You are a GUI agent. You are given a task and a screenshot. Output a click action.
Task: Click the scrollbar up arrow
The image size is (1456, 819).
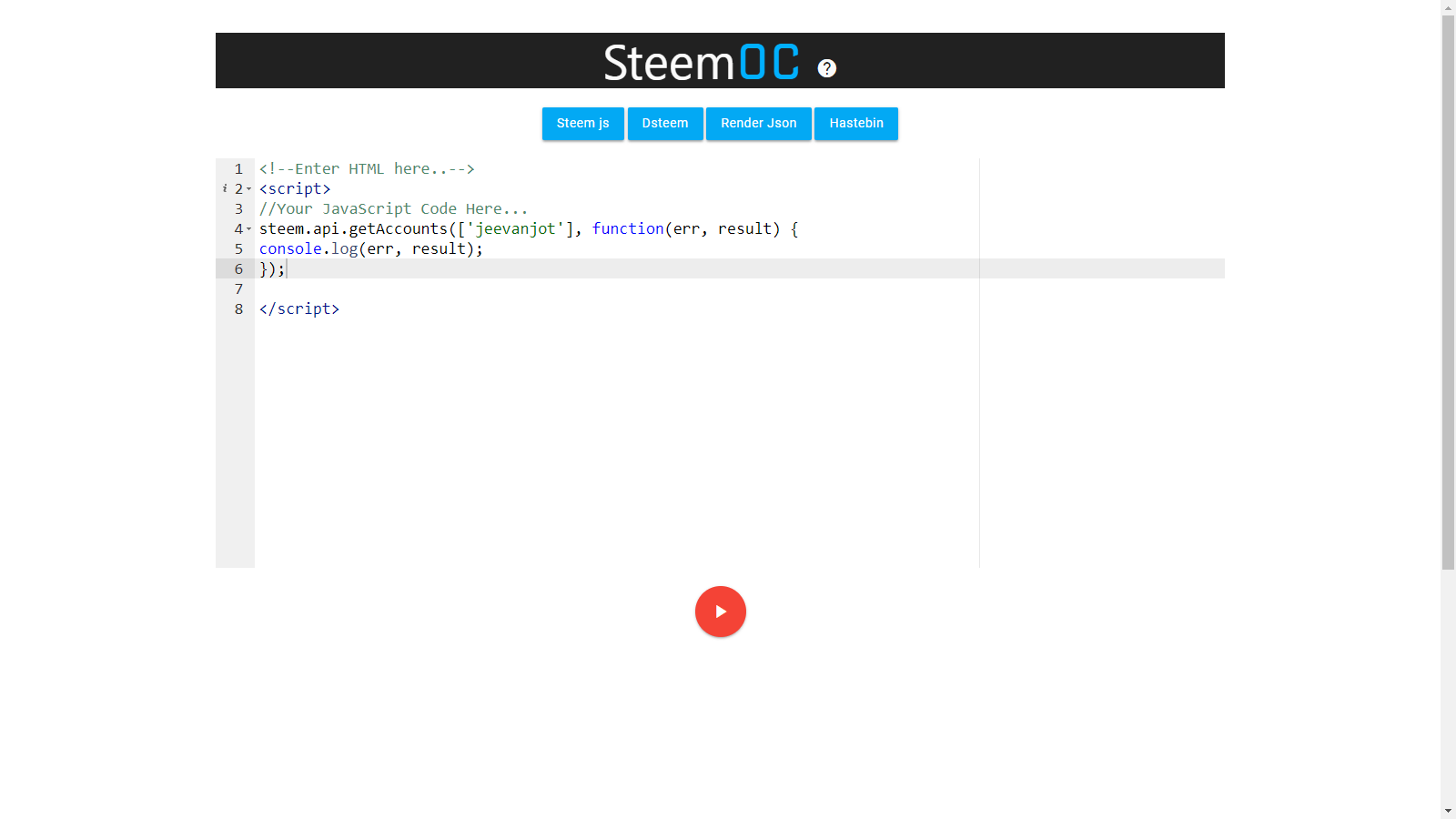pyautogui.click(x=1448, y=7)
